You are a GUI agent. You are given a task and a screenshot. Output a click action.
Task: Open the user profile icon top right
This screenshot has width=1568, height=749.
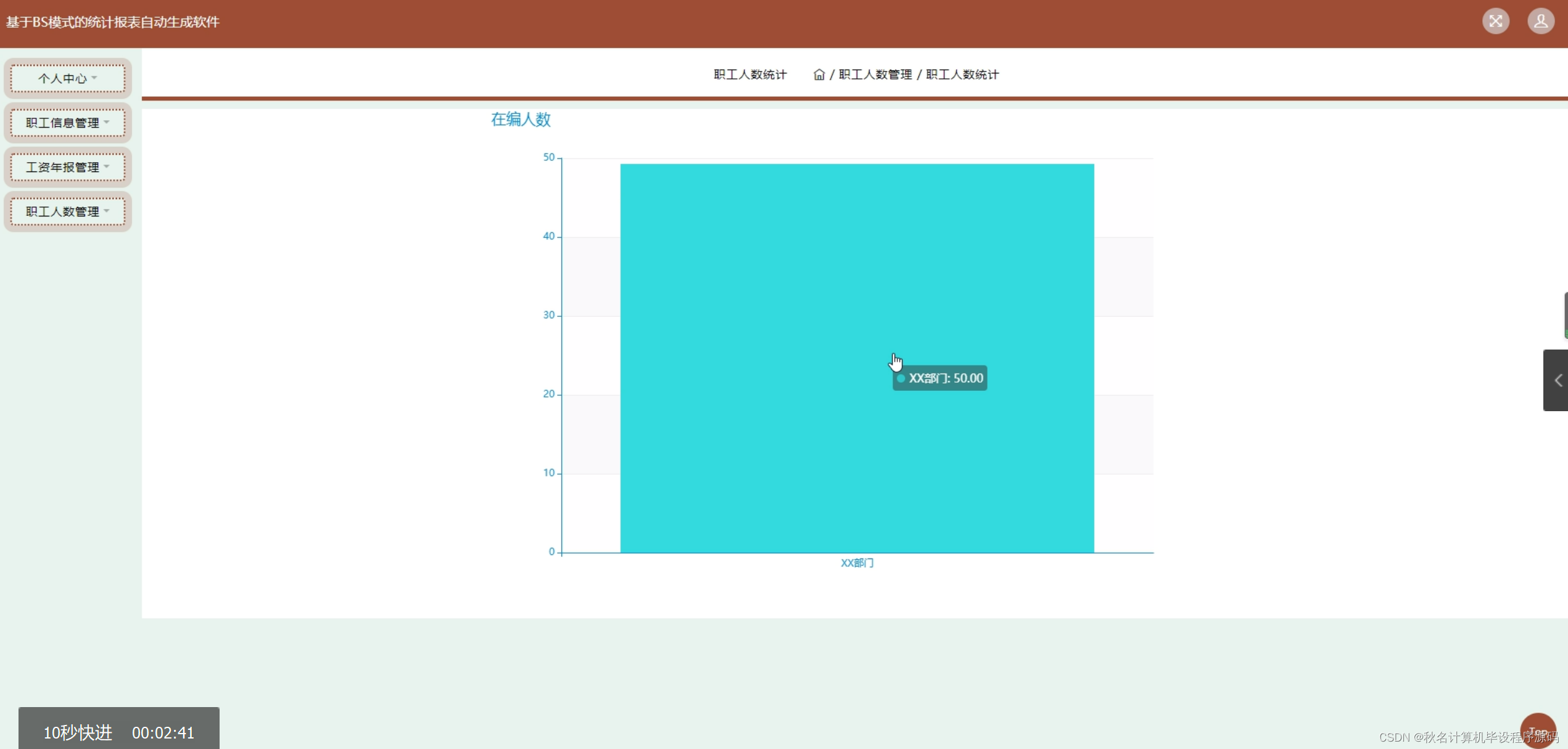[1540, 21]
